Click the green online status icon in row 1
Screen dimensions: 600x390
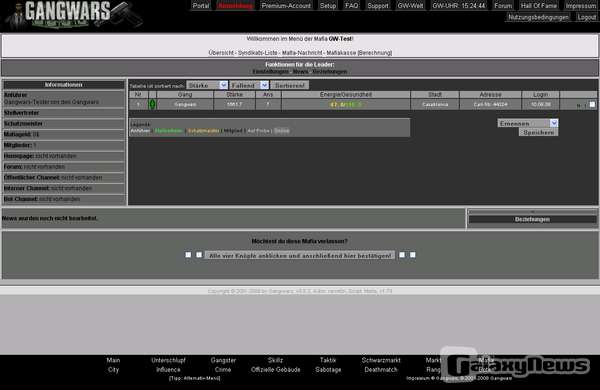(152, 104)
